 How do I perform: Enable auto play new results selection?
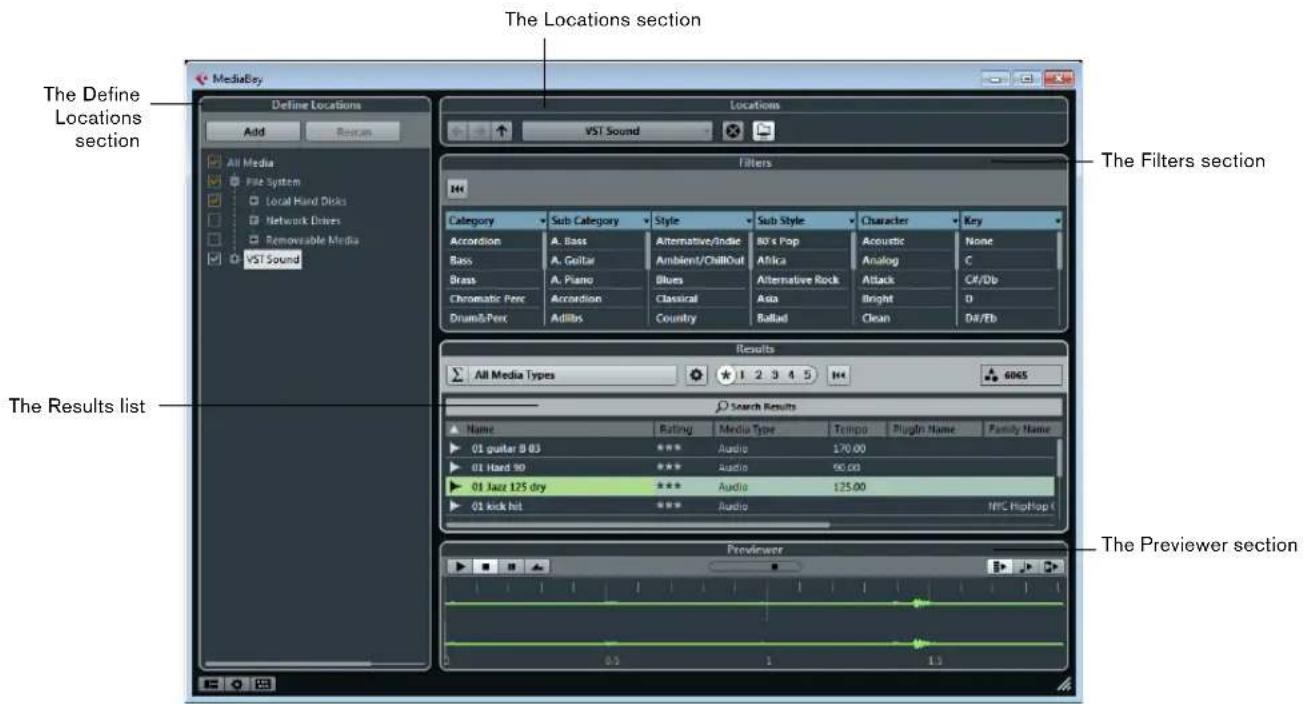pyautogui.click(x=1000, y=566)
